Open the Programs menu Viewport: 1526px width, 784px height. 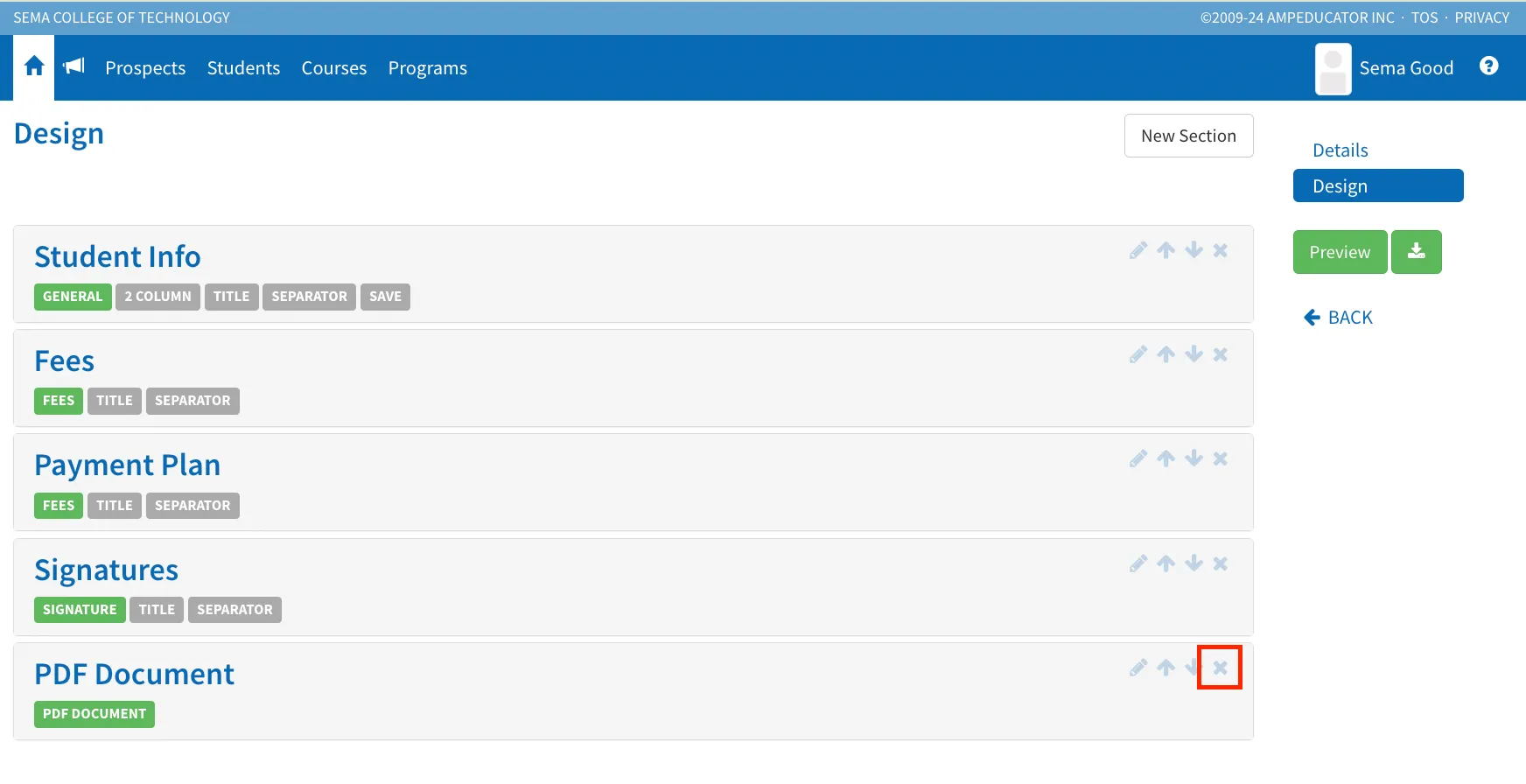[x=428, y=68]
